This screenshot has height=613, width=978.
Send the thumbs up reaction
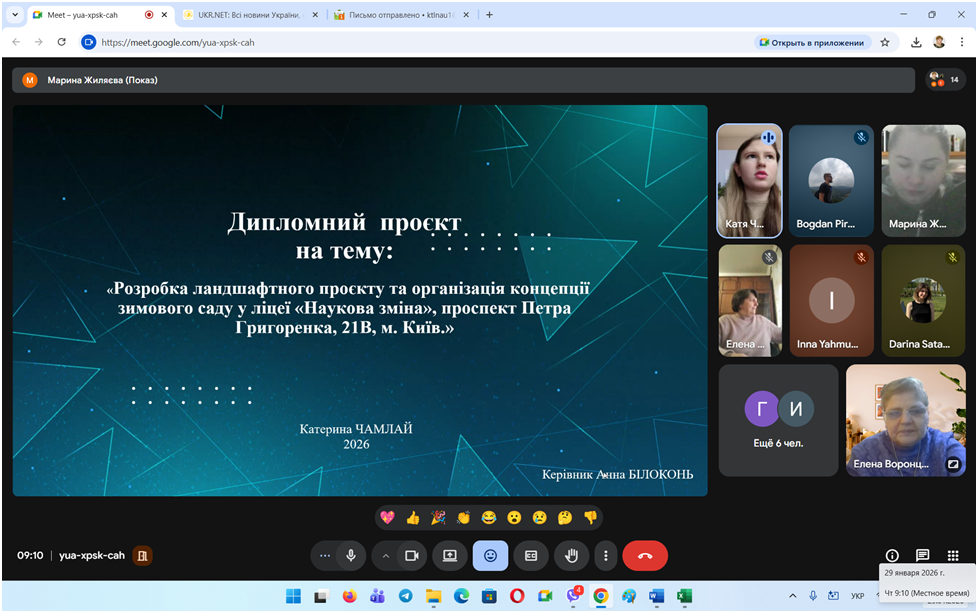click(413, 517)
